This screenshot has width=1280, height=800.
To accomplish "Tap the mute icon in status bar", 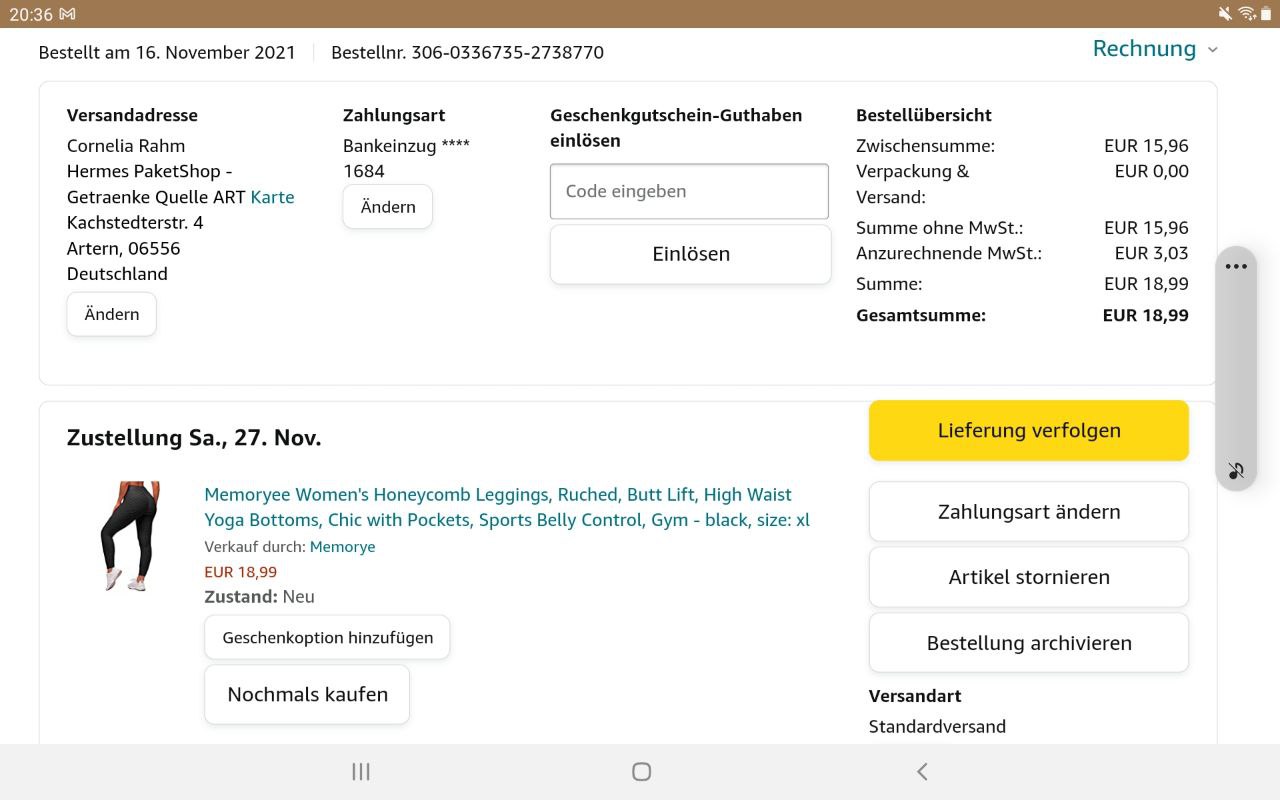I will tap(1225, 14).
